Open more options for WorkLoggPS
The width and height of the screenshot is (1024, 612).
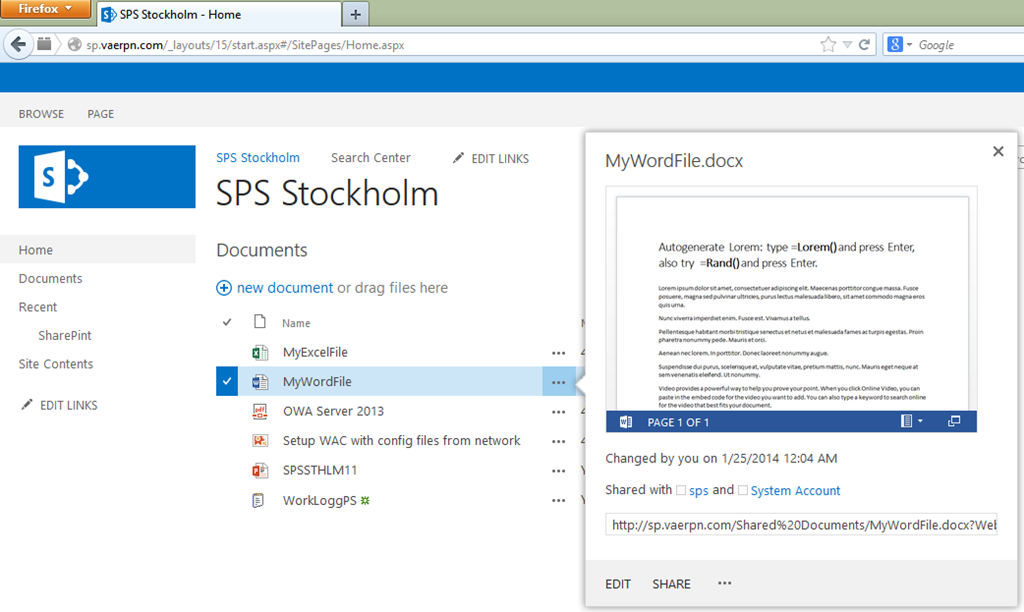coord(558,501)
